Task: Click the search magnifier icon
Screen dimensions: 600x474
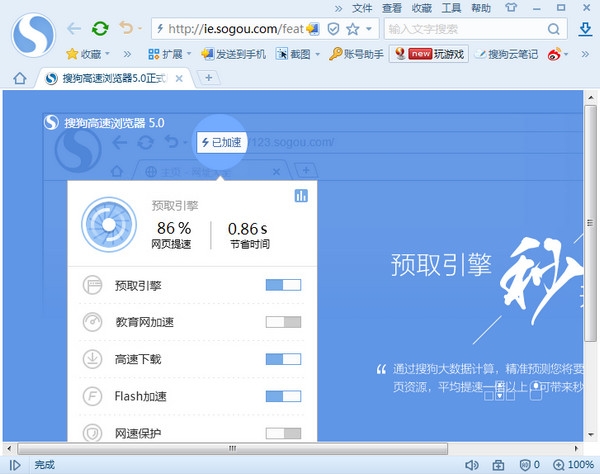Action: coord(554,29)
